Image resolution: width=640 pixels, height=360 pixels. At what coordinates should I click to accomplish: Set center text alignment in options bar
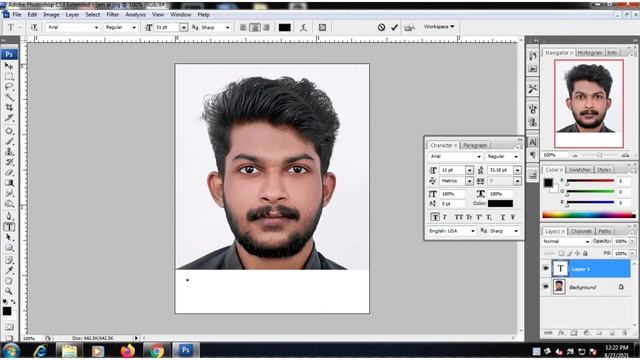(x=255, y=27)
